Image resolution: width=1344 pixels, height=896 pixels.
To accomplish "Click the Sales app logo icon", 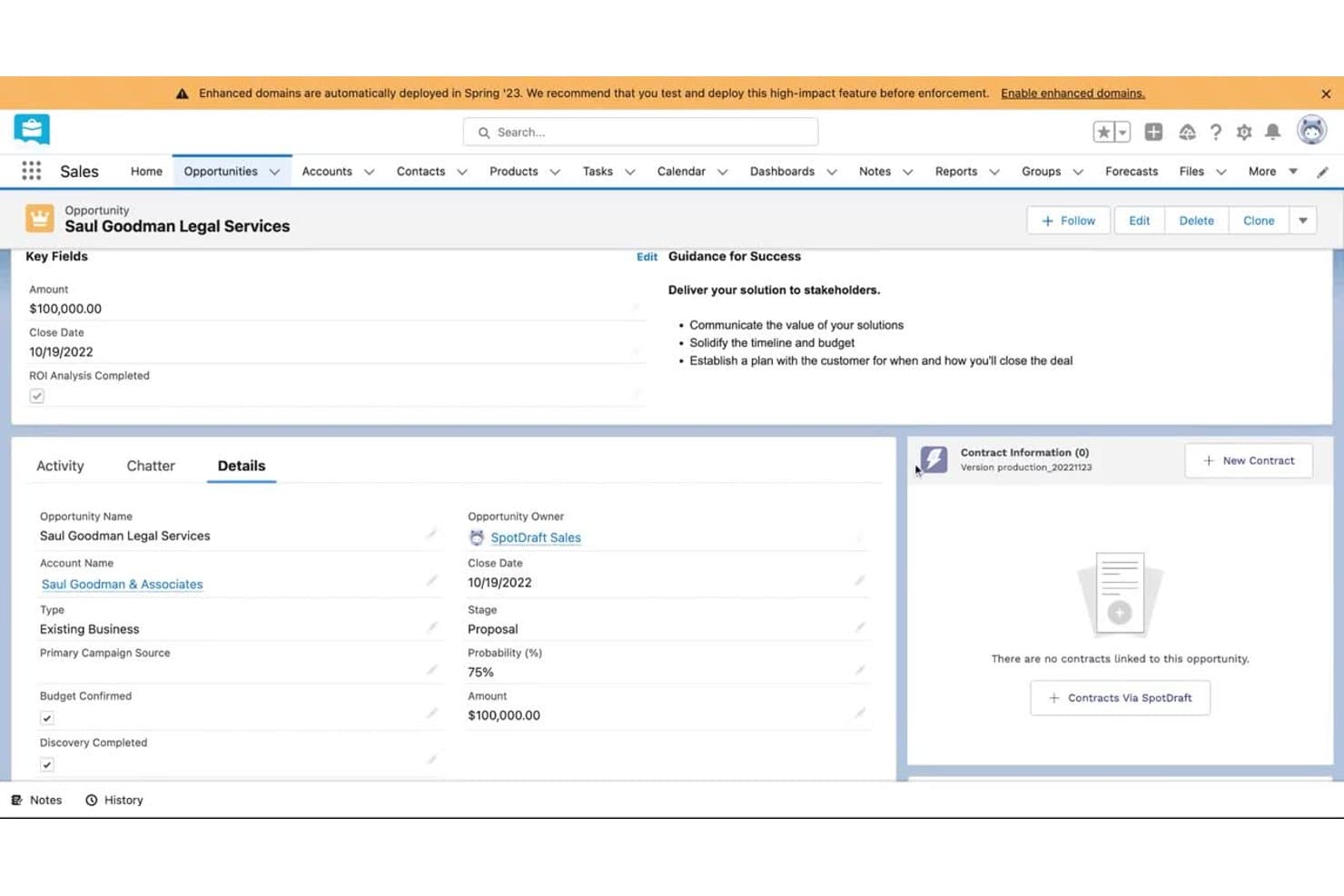I will pos(32,129).
